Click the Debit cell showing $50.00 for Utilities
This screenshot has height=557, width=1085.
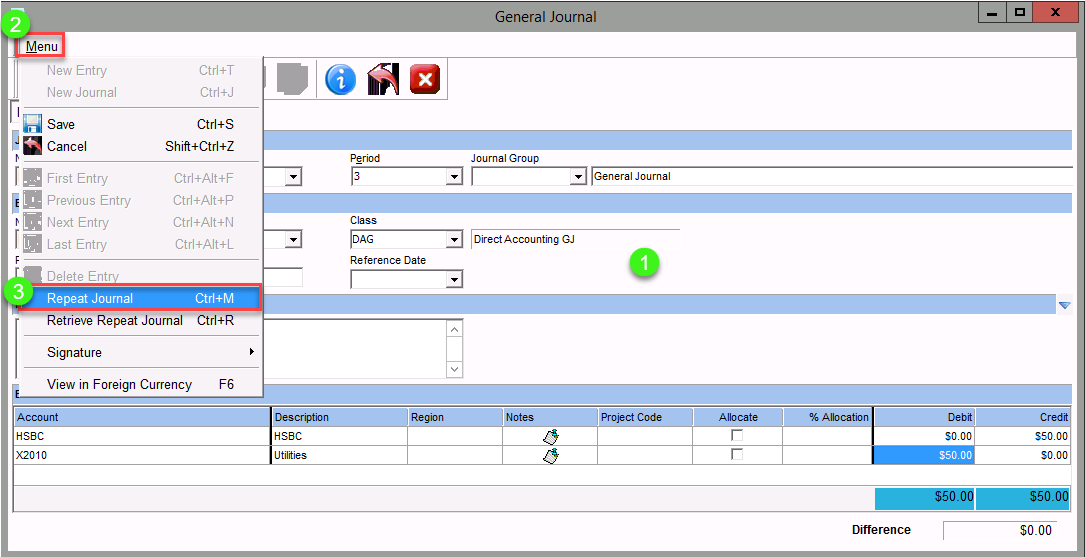[x=923, y=455]
